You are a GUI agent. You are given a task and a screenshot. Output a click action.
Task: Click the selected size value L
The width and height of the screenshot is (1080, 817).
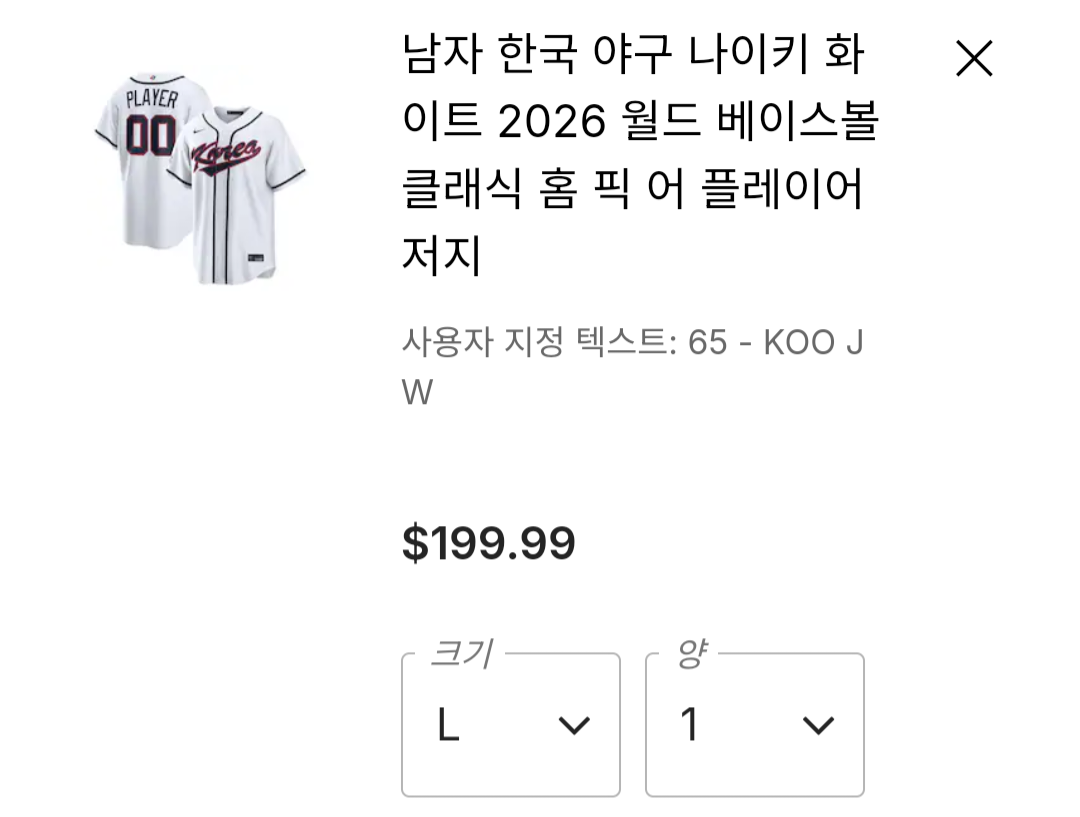pos(448,725)
